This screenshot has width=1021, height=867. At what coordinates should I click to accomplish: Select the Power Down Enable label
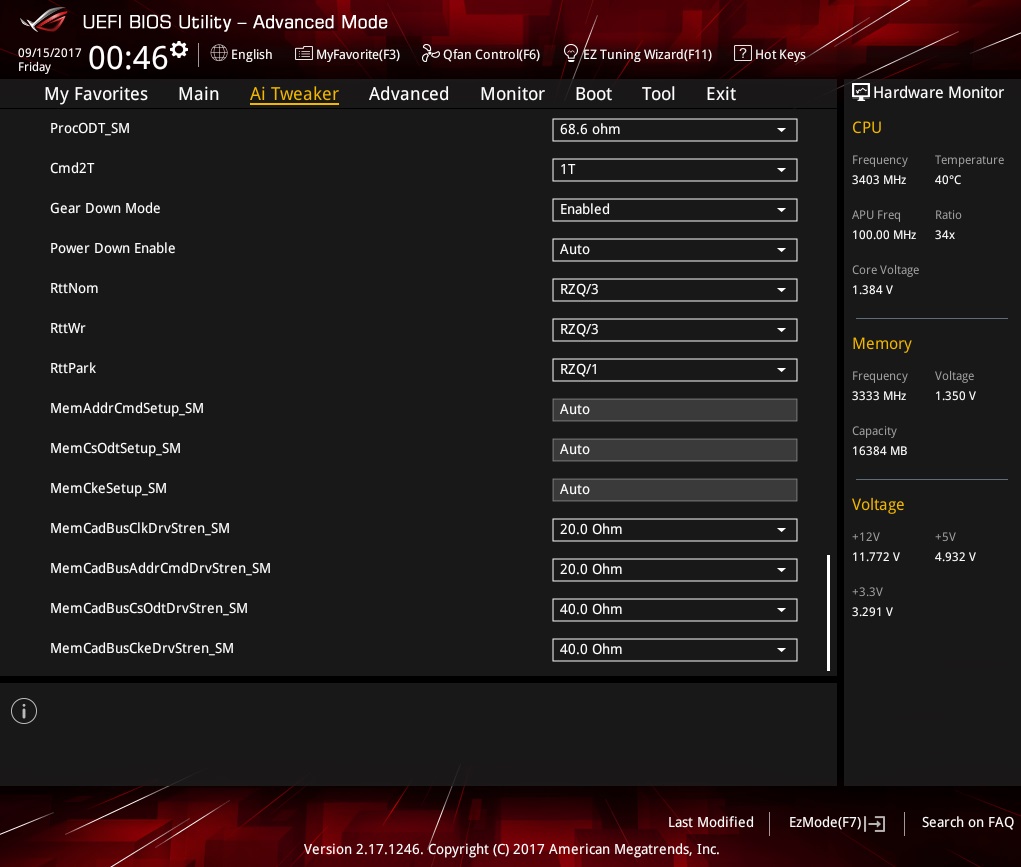click(x=113, y=248)
